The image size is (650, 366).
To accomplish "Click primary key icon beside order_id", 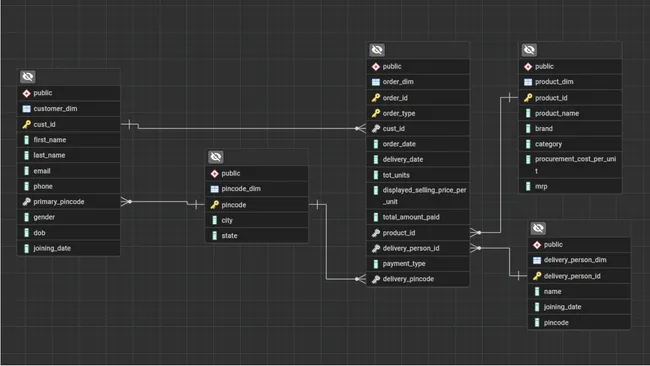I will (x=376, y=98).
